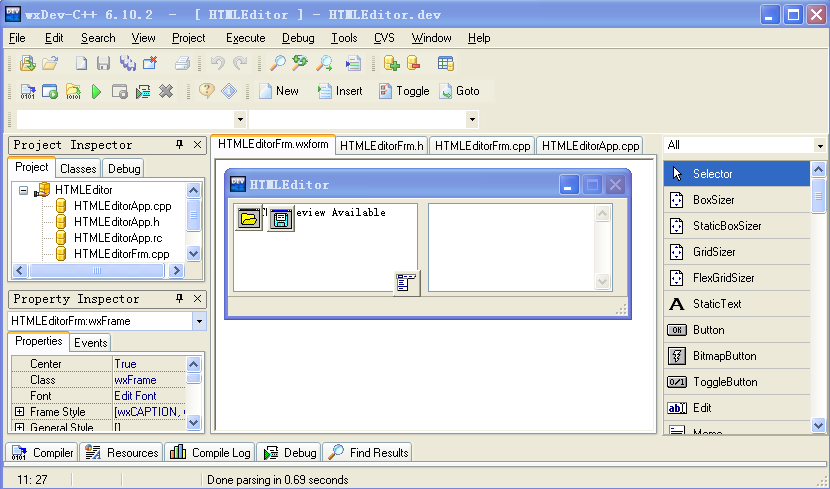
Task: Click the Undo arrow icon
Action: pyautogui.click(x=218, y=64)
